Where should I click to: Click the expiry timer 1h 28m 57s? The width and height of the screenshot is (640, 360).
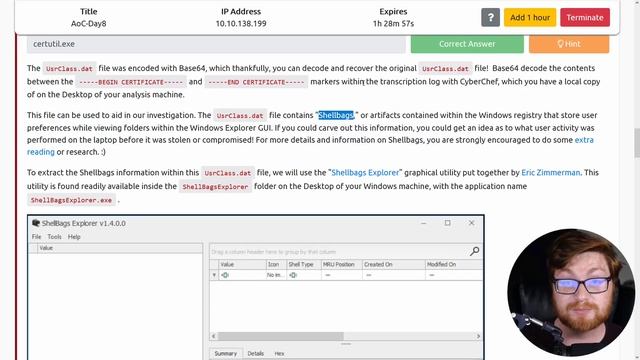[x=393, y=24]
